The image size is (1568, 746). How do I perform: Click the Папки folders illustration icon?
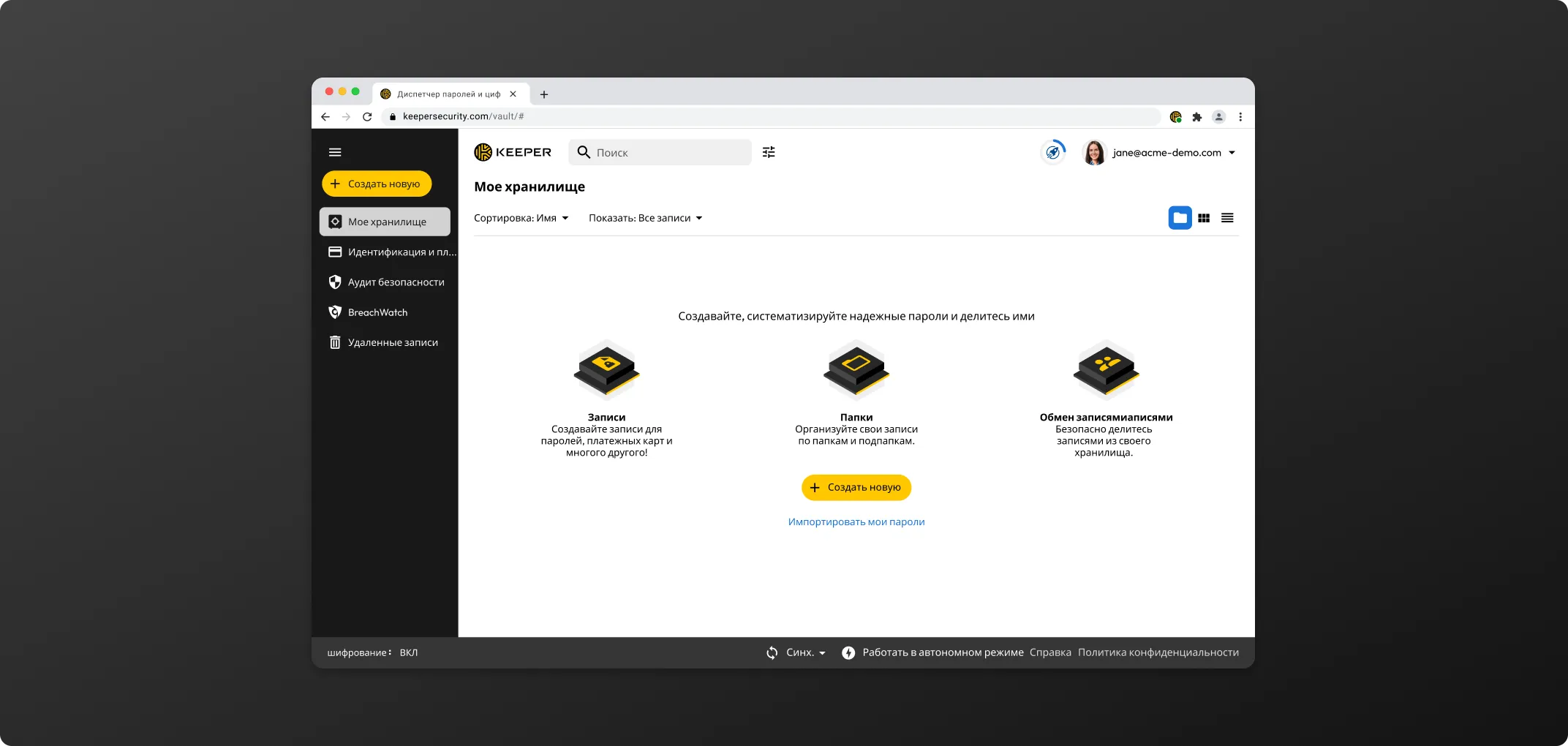point(856,369)
